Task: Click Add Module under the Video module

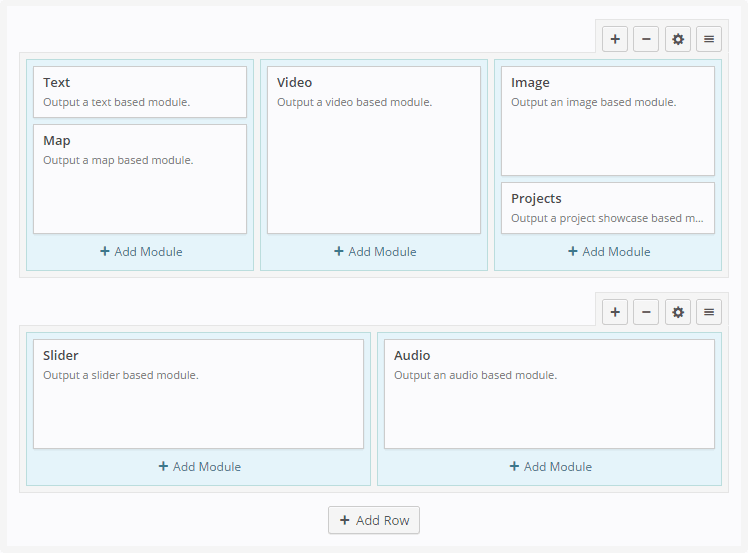Action: pos(375,251)
